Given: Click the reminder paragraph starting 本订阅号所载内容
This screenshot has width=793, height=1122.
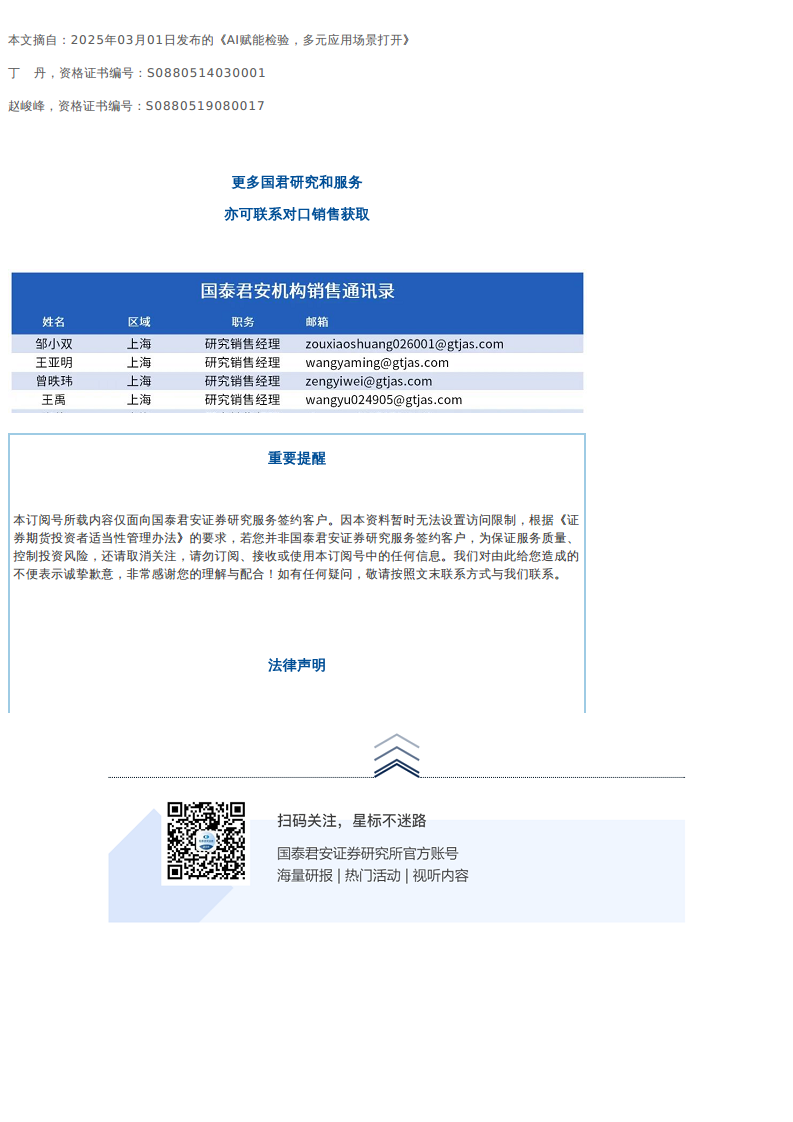Looking at the screenshot, I should 296,547.
